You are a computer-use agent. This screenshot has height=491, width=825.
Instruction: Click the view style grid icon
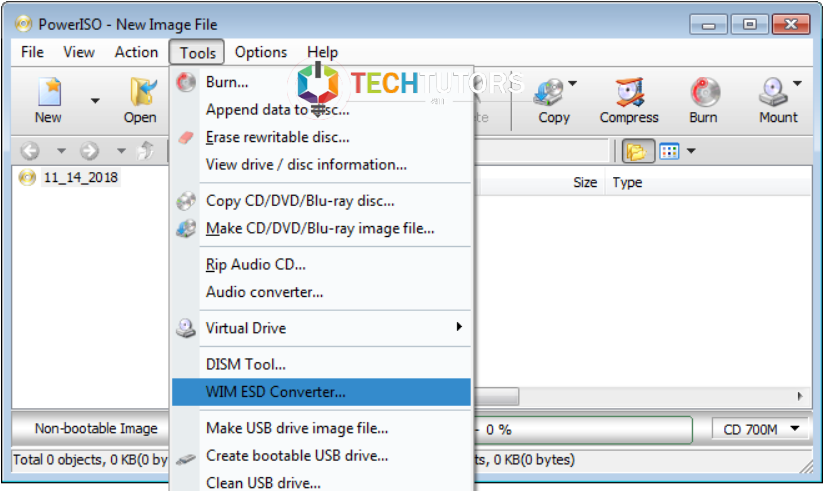(x=669, y=152)
